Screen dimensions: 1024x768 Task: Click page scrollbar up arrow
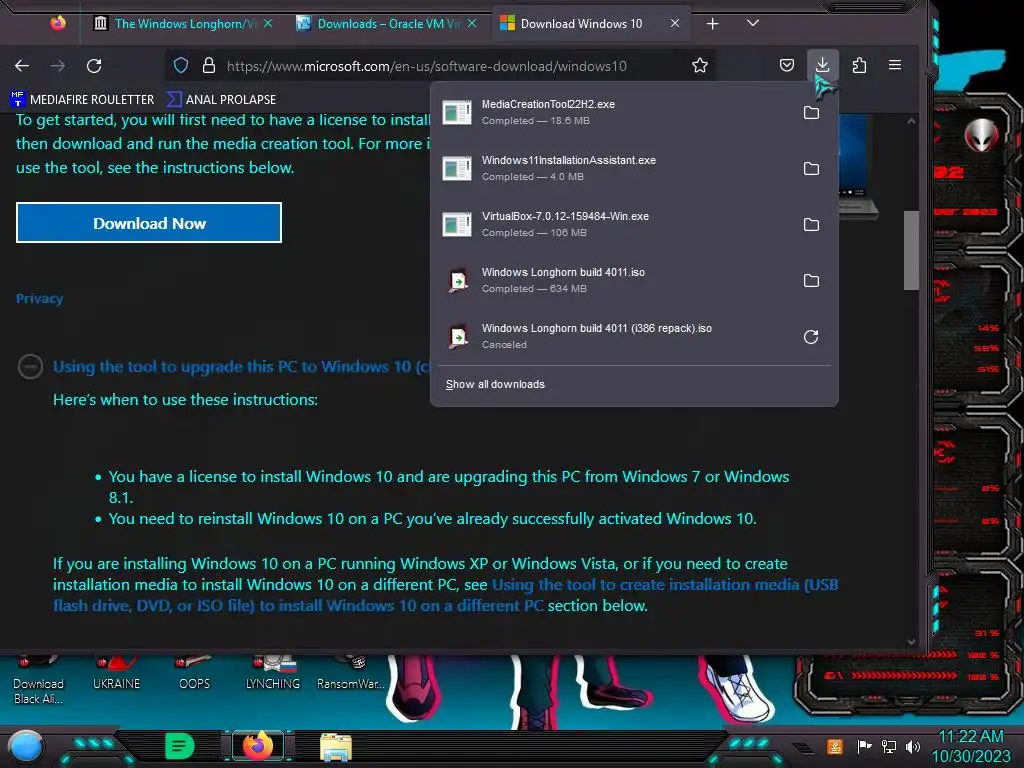point(911,121)
